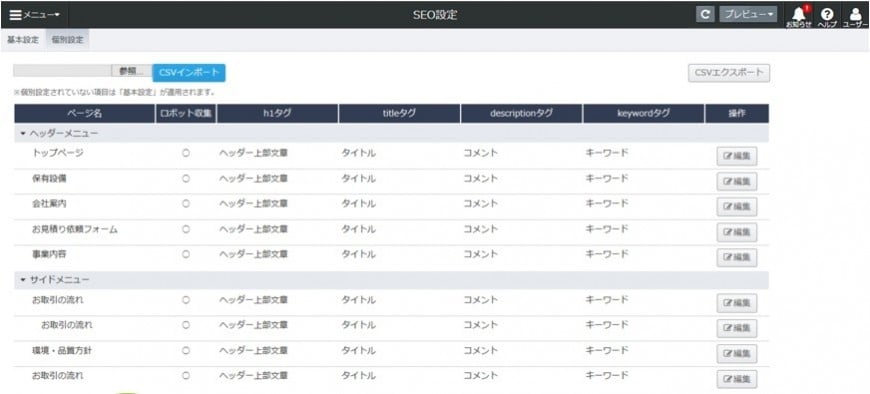The height and width of the screenshot is (394, 870).
Task: Click the 参照... browse button
Action: tap(131, 71)
